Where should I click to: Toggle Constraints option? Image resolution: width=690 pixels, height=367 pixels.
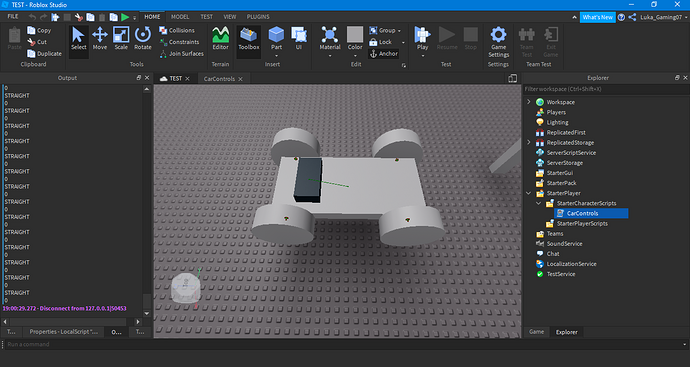179,42
